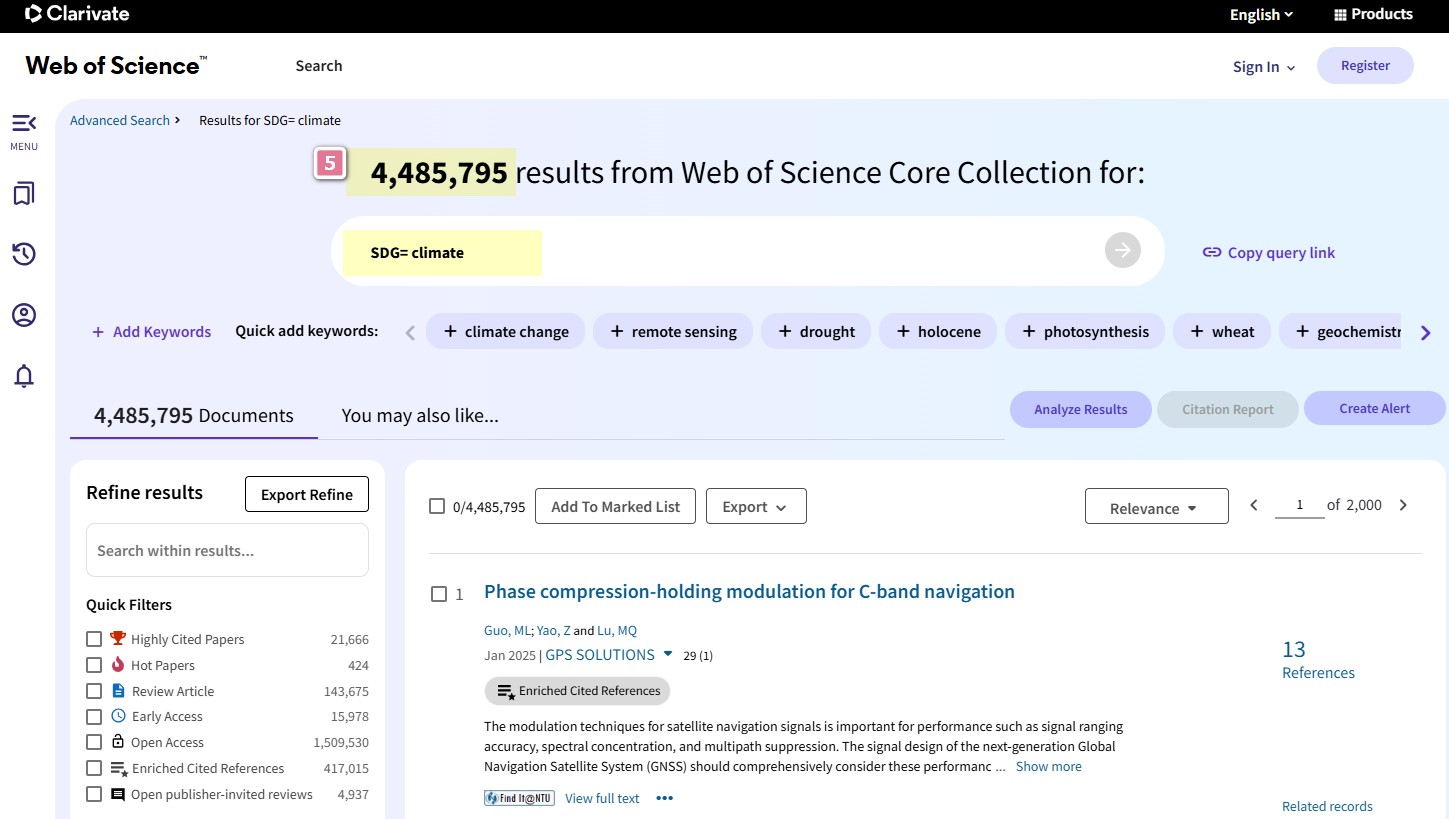Add the wheat keyword chip
The width and height of the screenshot is (1449, 819).
1222,332
